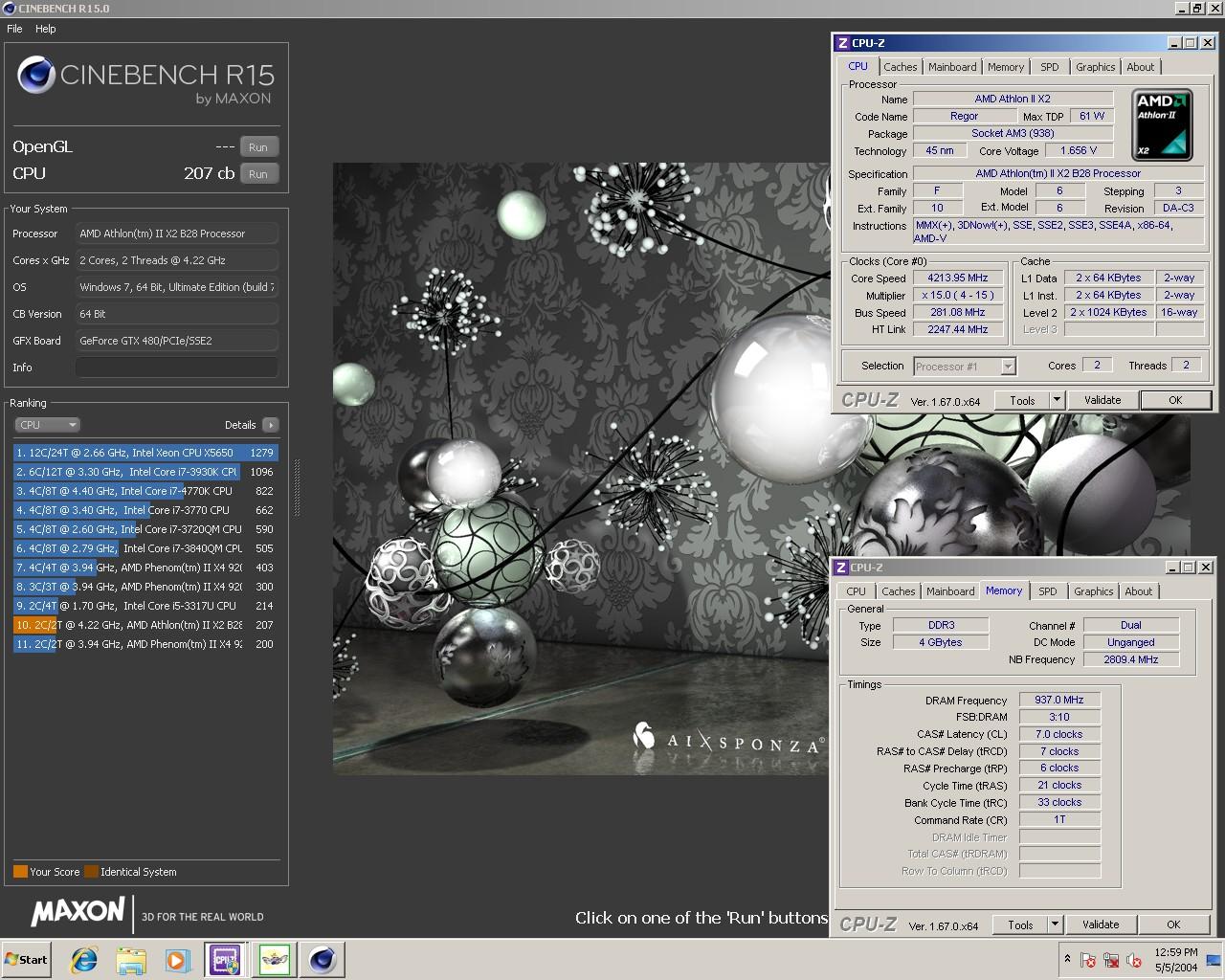Select ranking row Intel Core i7-3770
The image size is (1225, 980).
(145, 510)
